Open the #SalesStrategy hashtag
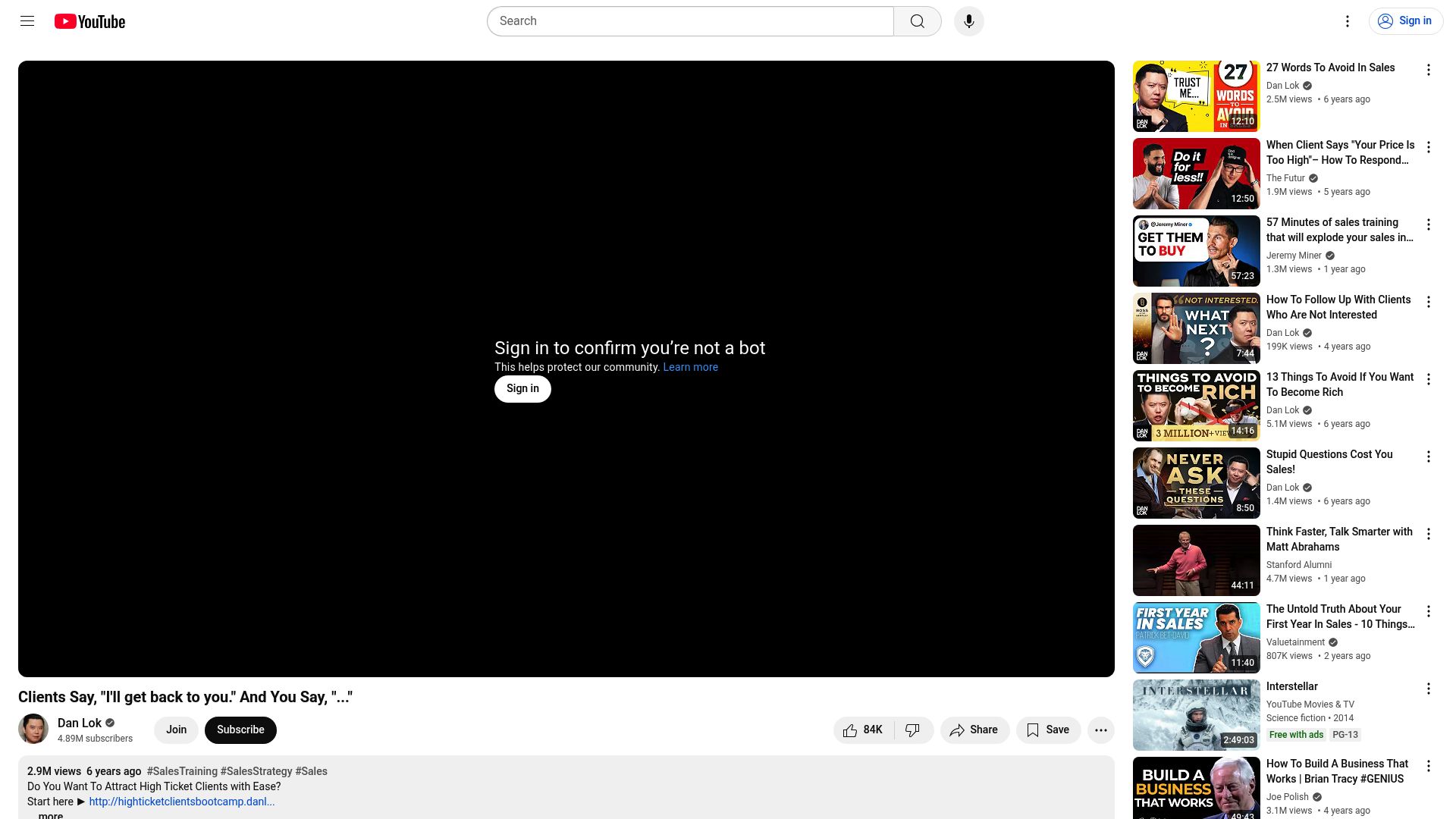The width and height of the screenshot is (1456, 819). [256, 771]
